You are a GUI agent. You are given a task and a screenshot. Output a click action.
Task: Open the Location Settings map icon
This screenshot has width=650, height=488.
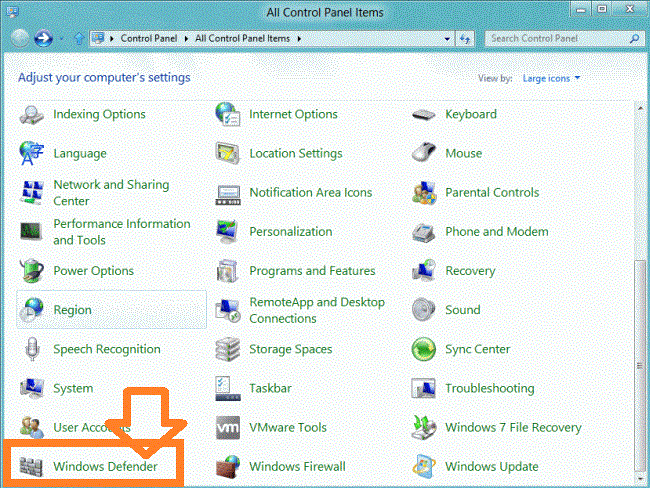(228, 153)
